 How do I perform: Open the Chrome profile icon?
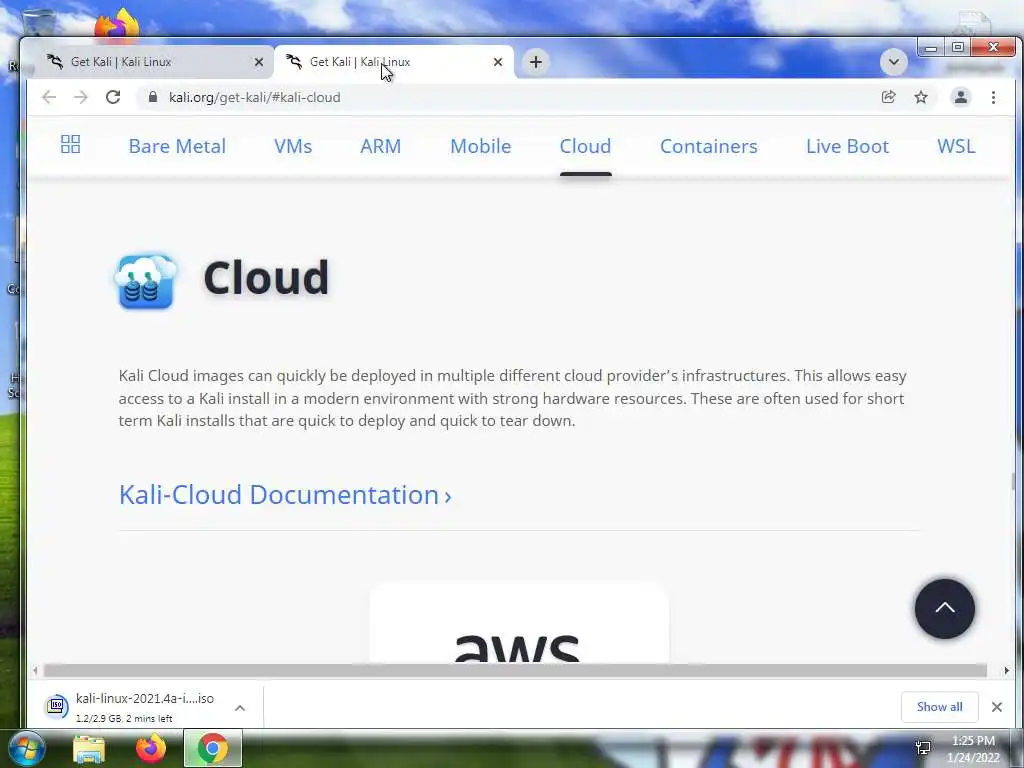[961, 97]
